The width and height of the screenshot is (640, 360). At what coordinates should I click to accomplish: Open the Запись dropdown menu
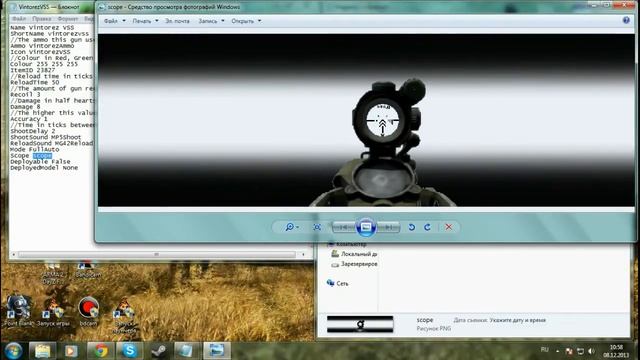point(211,21)
